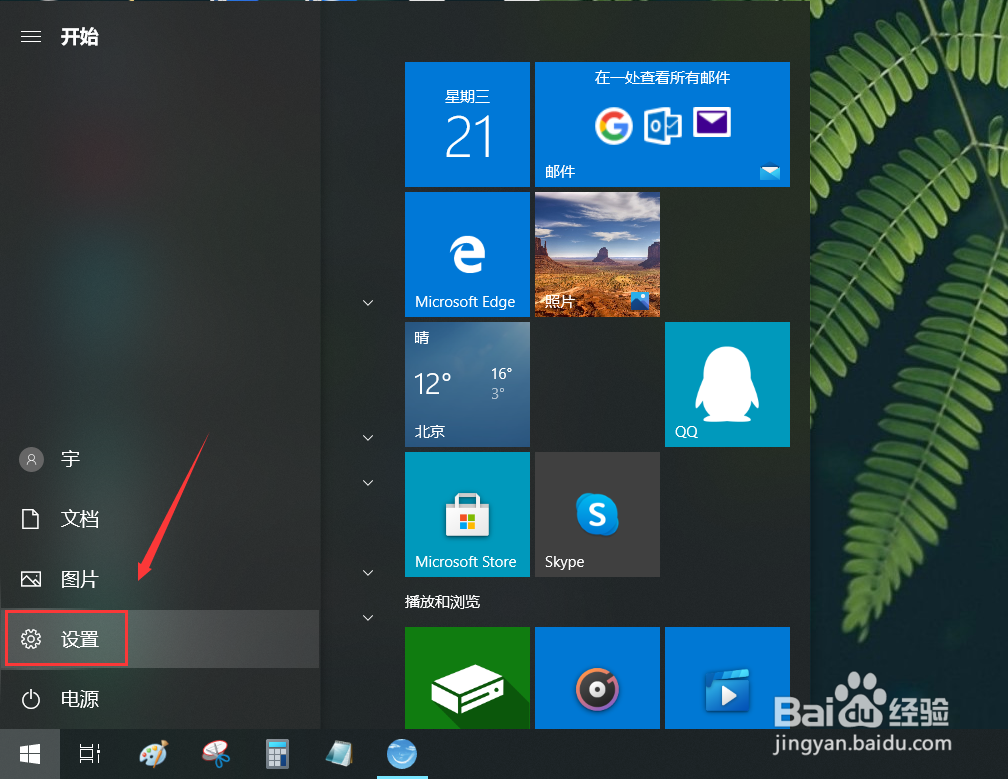Expand the first app list chevron
This screenshot has height=779, width=1008.
click(368, 303)
